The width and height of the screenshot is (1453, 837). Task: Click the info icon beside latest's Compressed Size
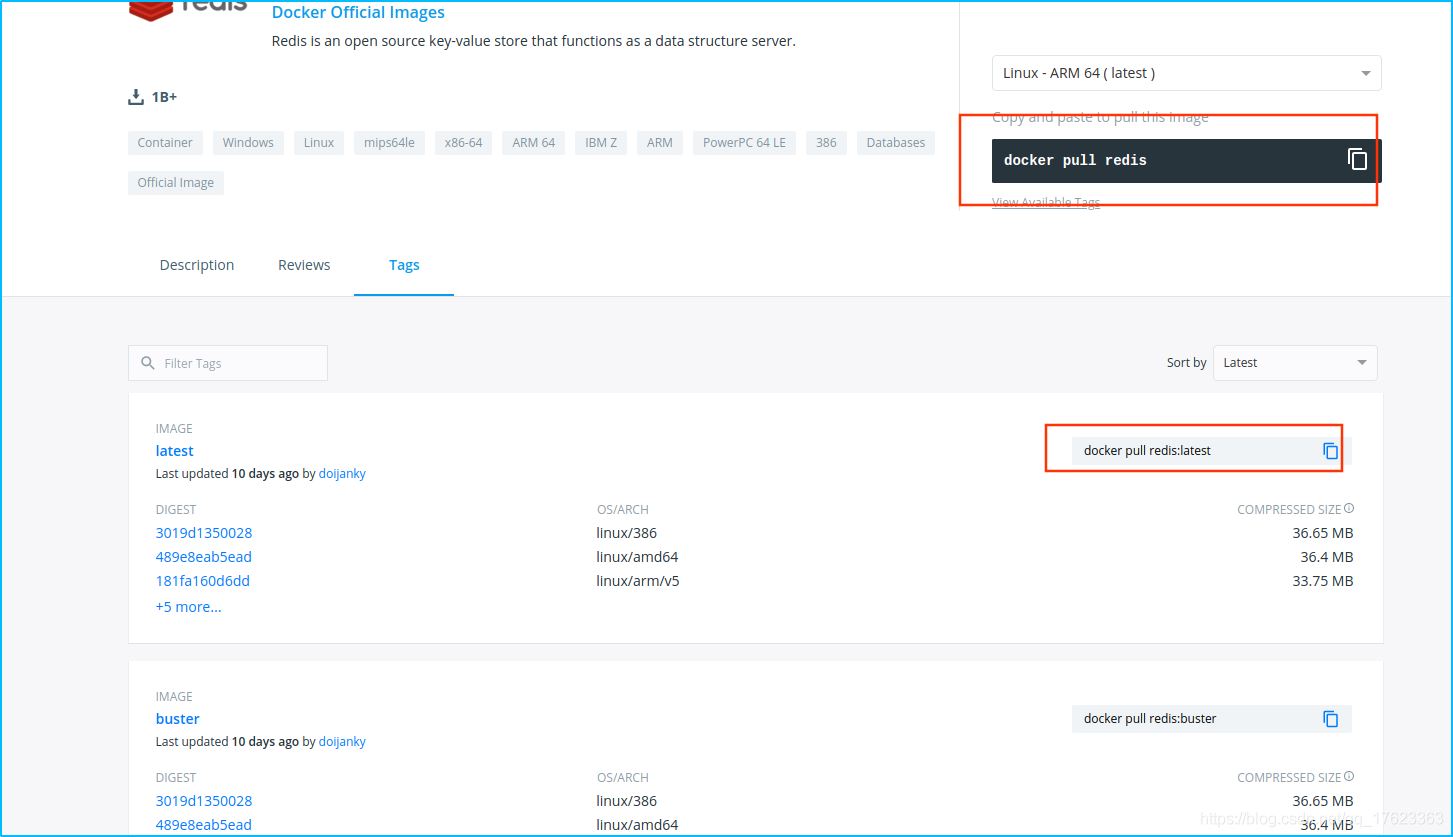point(1349,509)
